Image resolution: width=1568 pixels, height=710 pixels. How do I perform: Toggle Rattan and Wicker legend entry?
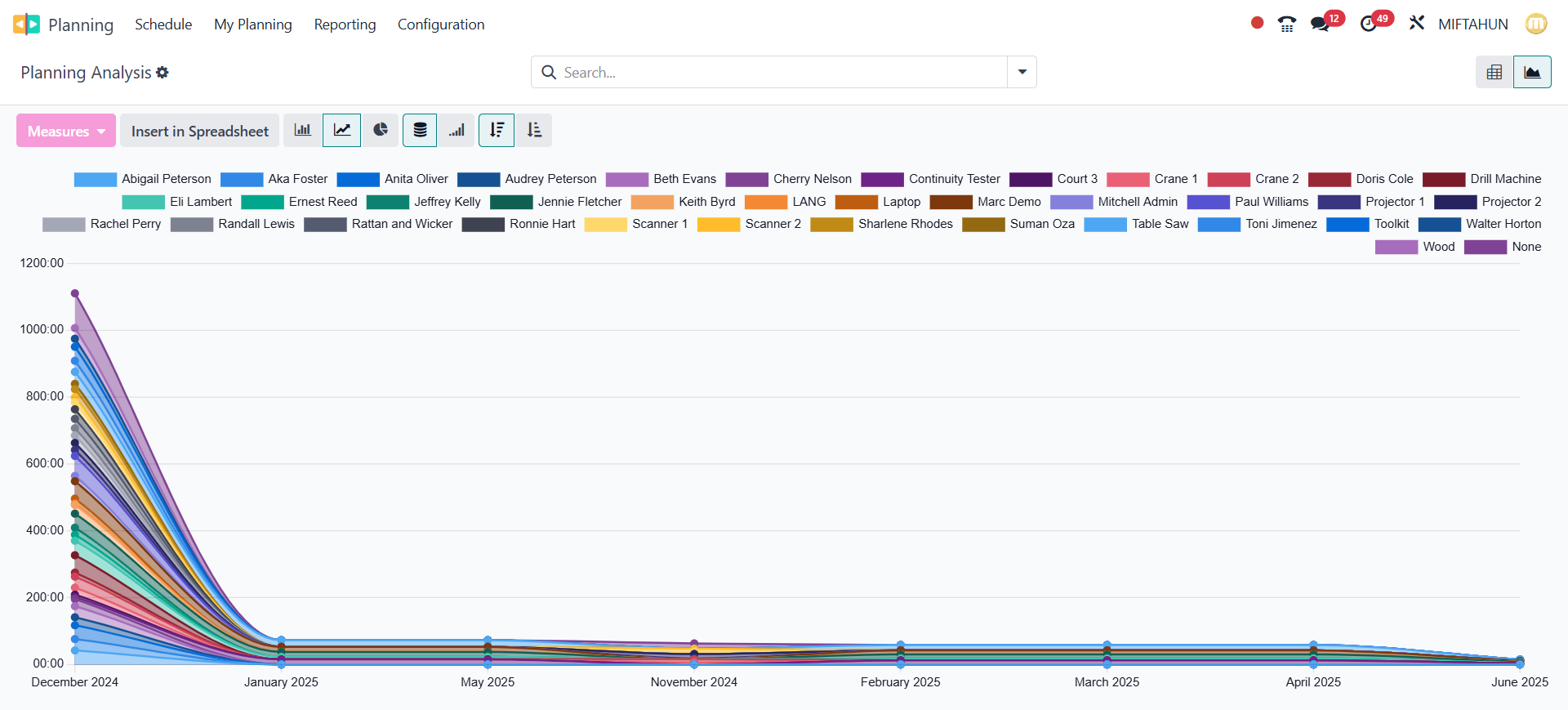pos(378,224)
